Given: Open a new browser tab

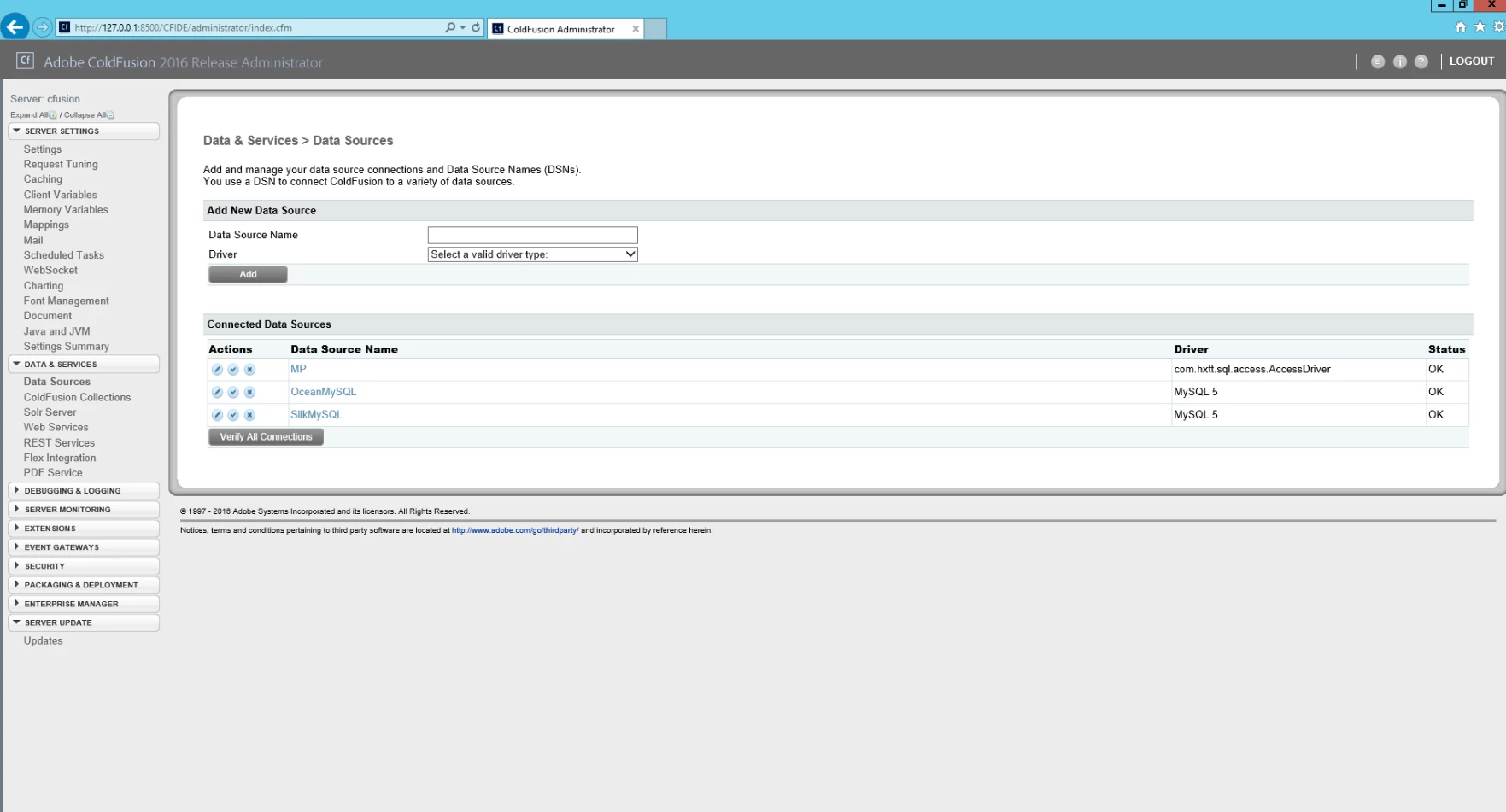Looking at the screenshot, I should tap(655, 29).
